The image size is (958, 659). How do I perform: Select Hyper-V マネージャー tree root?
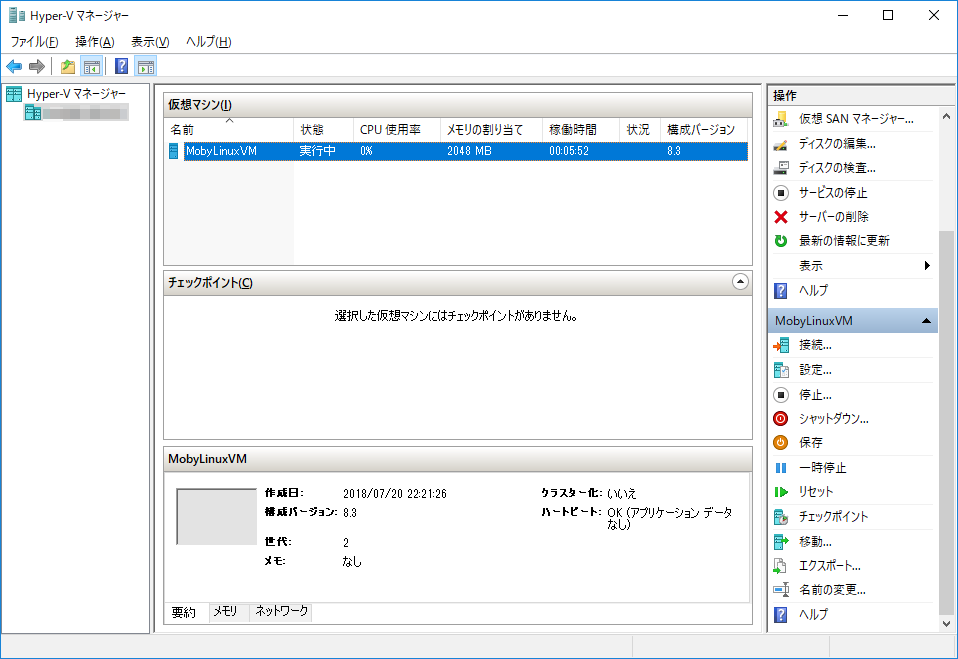point(66,94)
